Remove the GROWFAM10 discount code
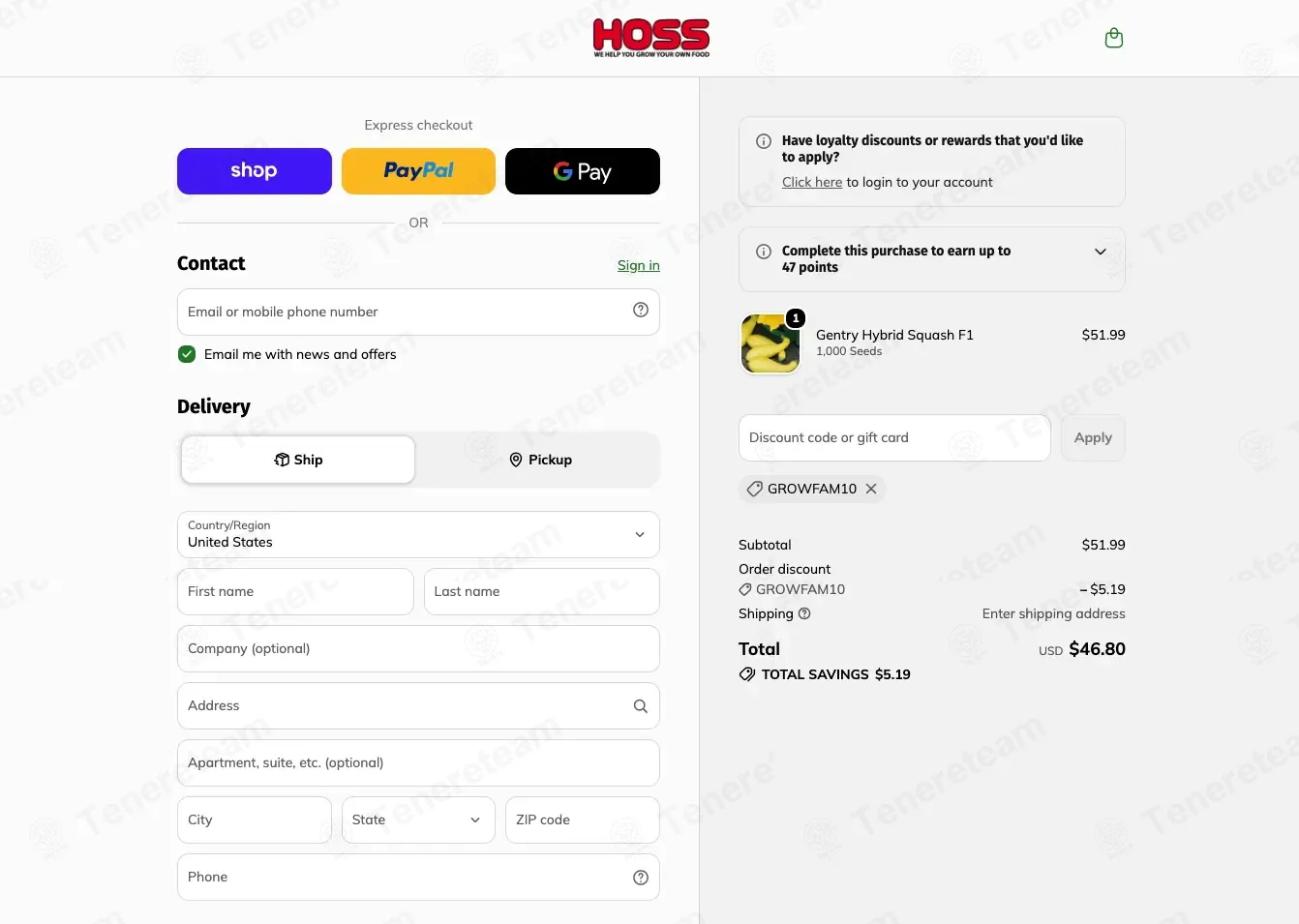 [871, 489]
